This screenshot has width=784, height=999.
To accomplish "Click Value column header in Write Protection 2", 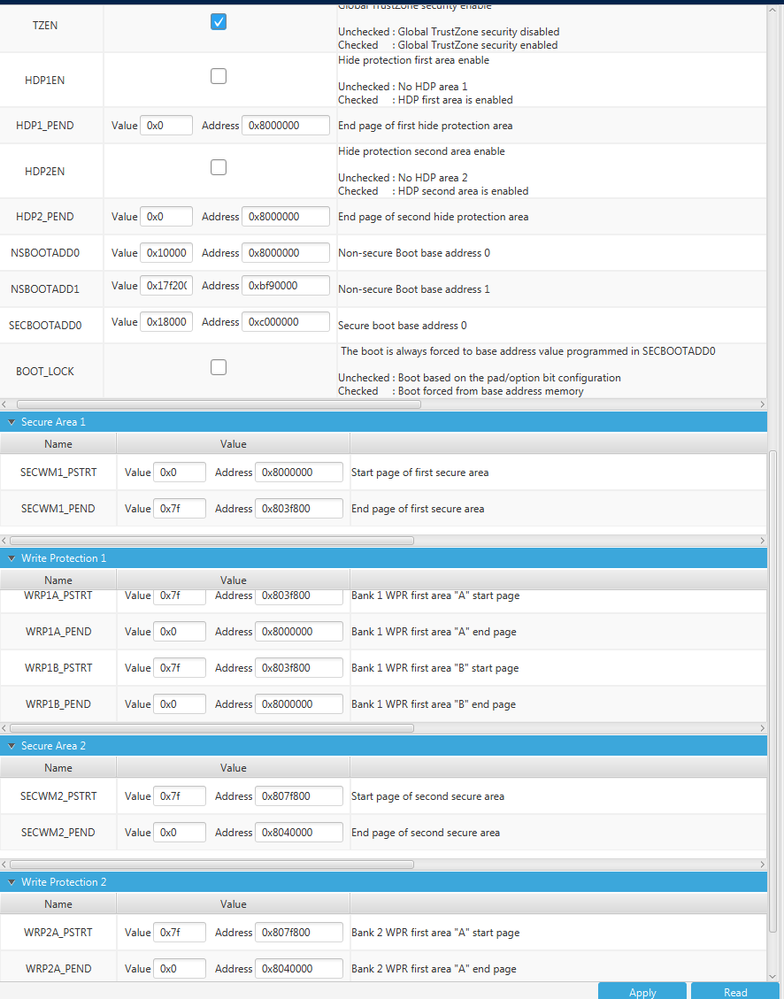I will pyautogui.click(x=233, y=904).
